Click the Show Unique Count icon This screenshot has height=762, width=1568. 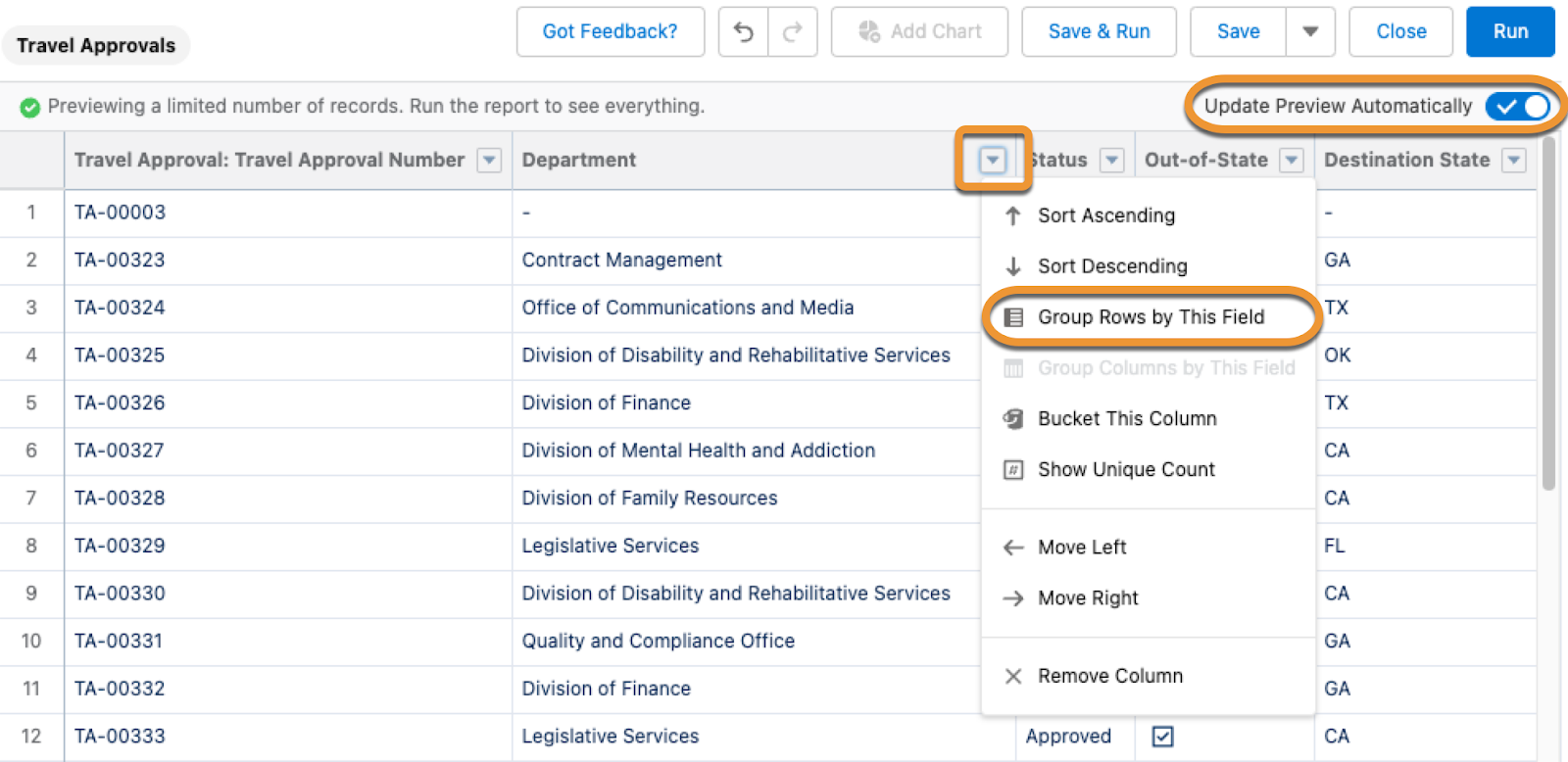click(1013, 470)
